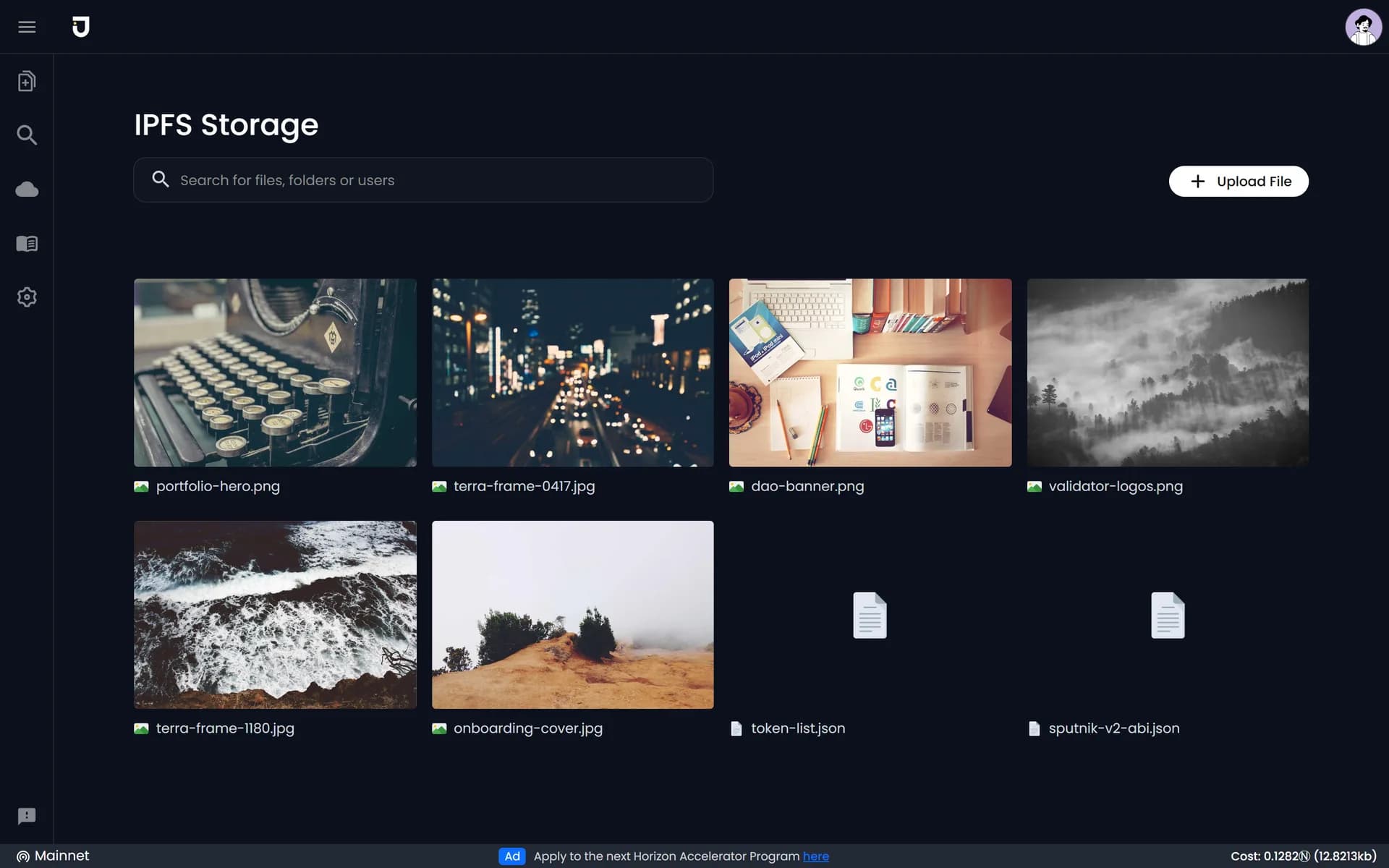Click the large sputnik-v2-abi.json document icon
Viewport: 1389px width, 868px height.
point(1168,615)
